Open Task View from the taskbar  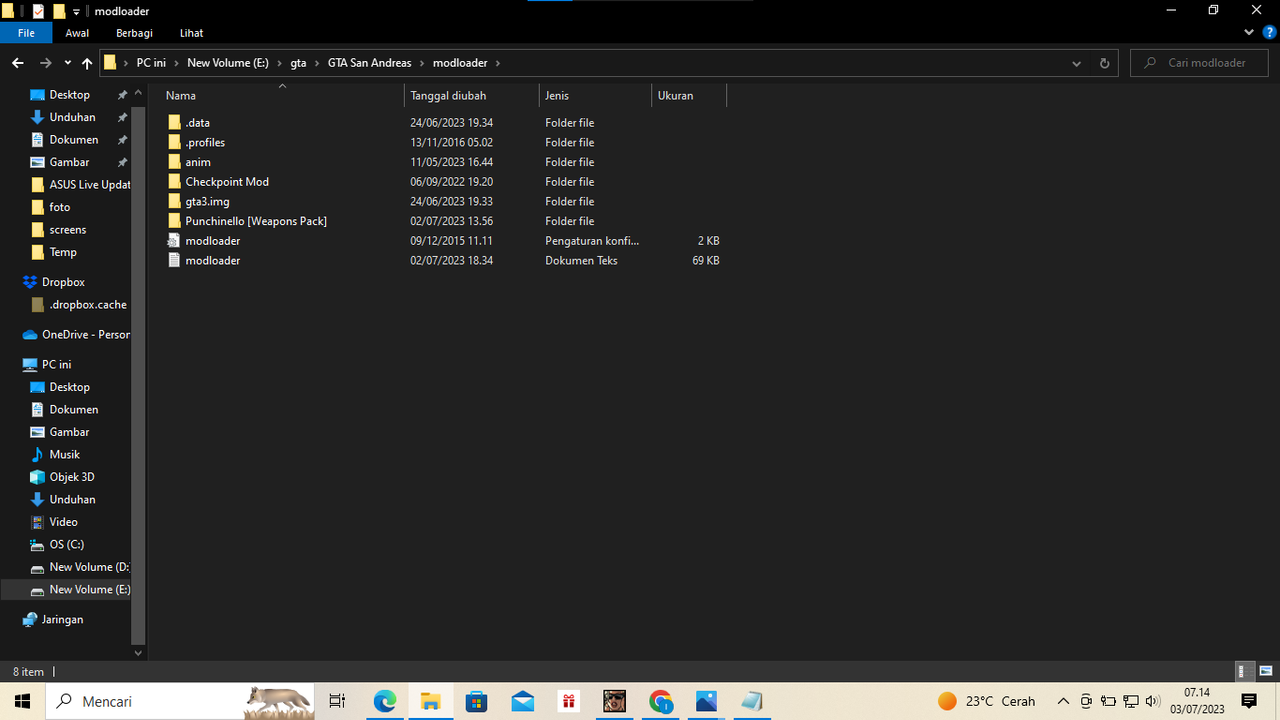(337, 701)
